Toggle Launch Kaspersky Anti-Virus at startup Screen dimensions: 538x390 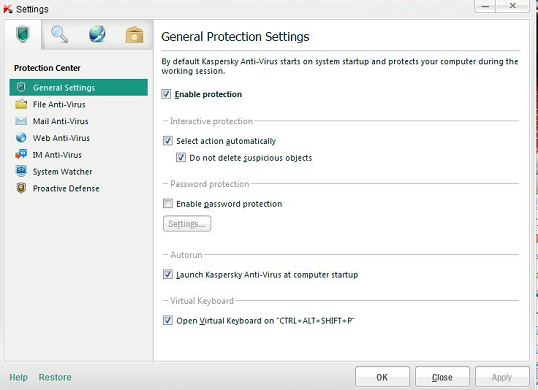[x=168, y=274]
